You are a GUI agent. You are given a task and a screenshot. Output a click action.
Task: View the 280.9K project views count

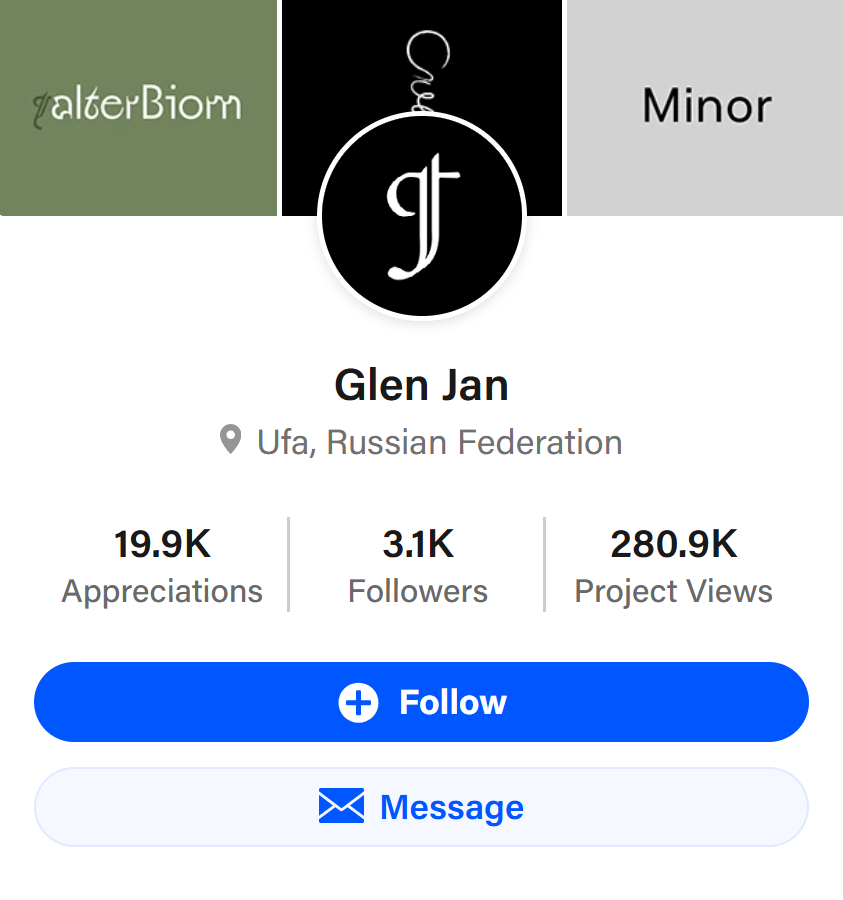click(x=674, y=544)
